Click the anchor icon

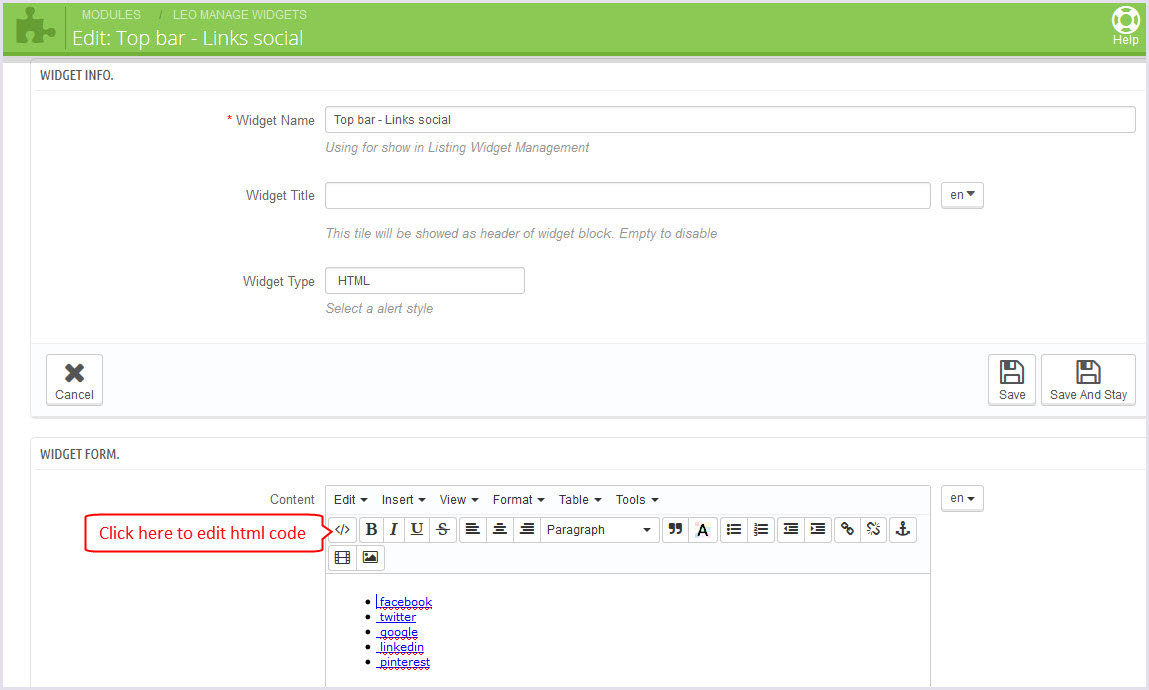[x=902, y=530]
